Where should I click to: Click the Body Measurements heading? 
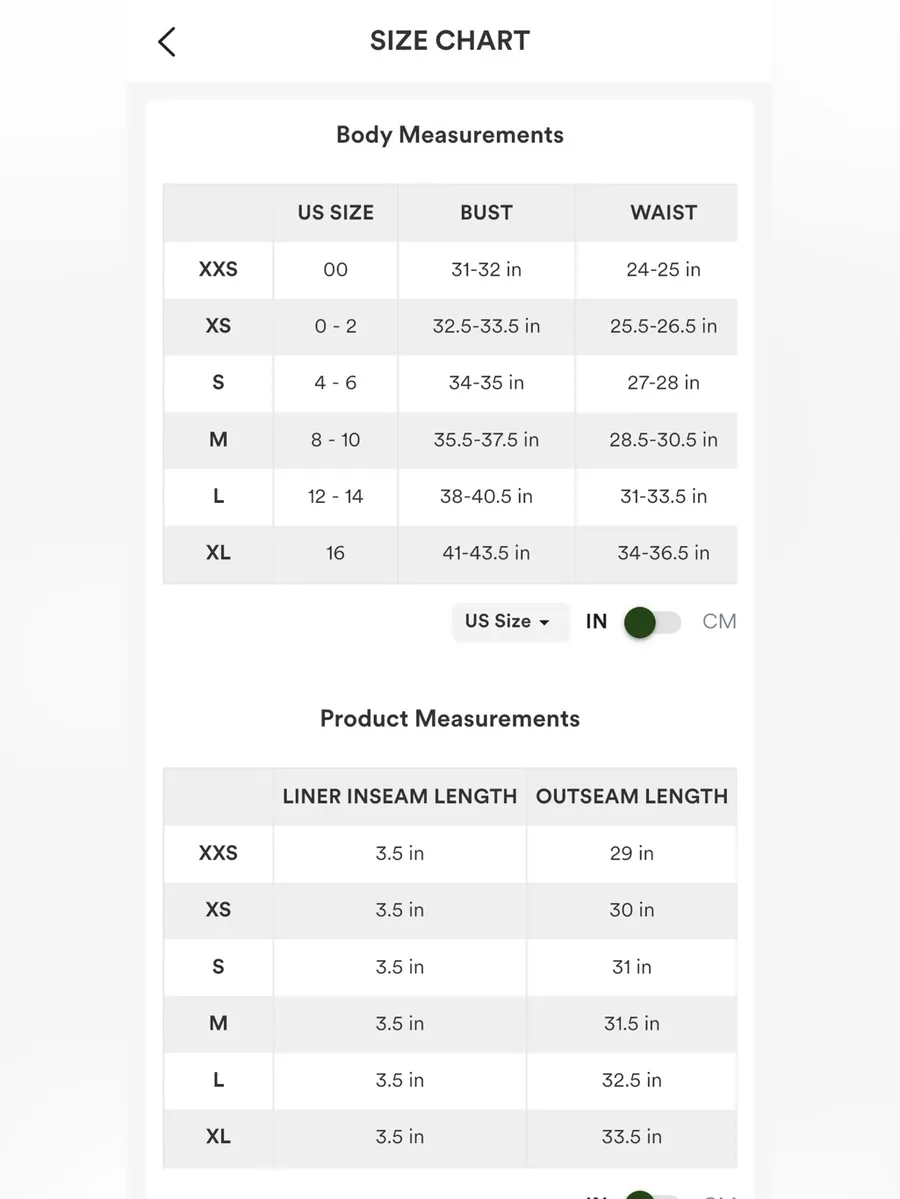point(450,135)
